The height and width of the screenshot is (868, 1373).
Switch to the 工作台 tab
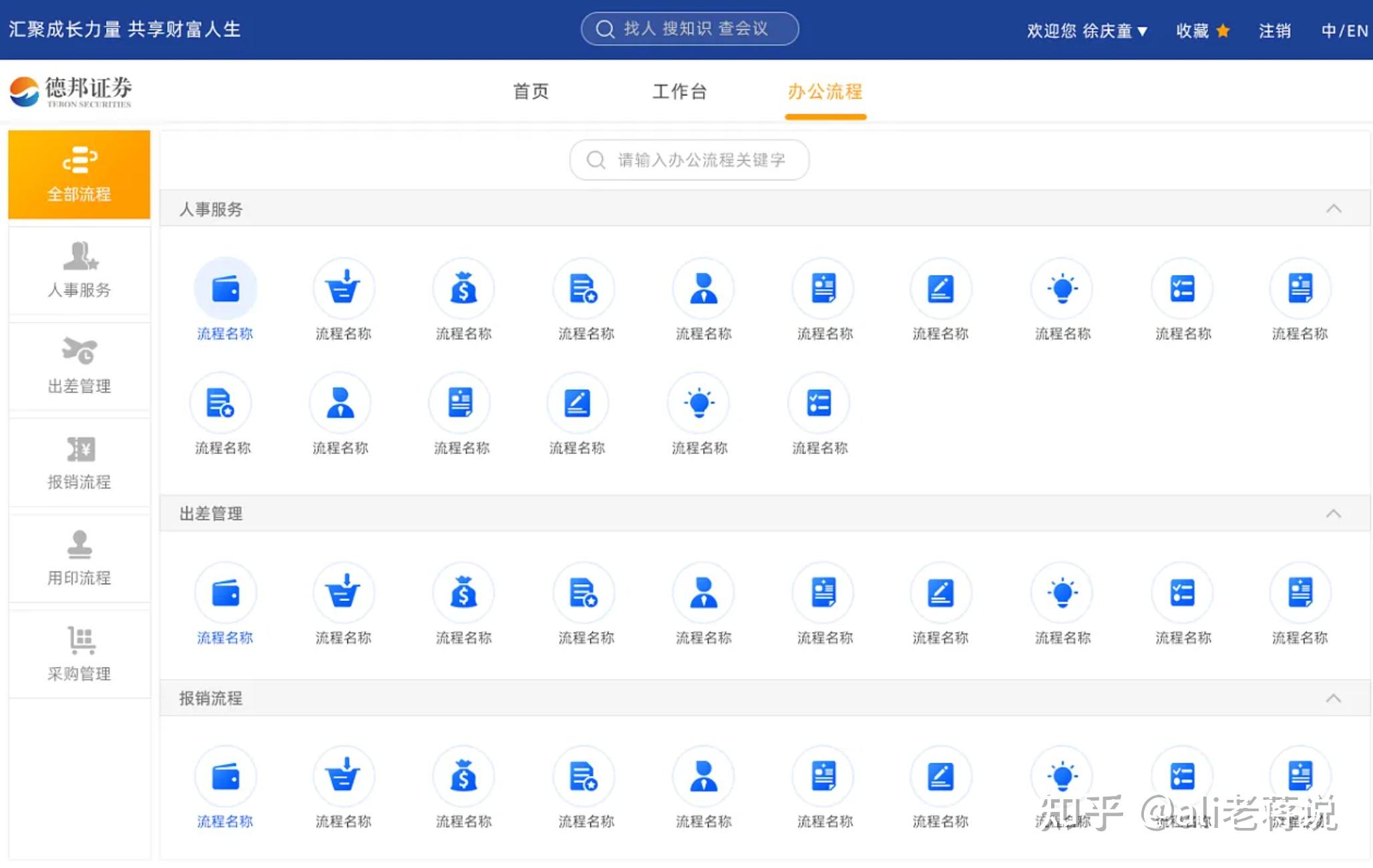coord(679,91)
